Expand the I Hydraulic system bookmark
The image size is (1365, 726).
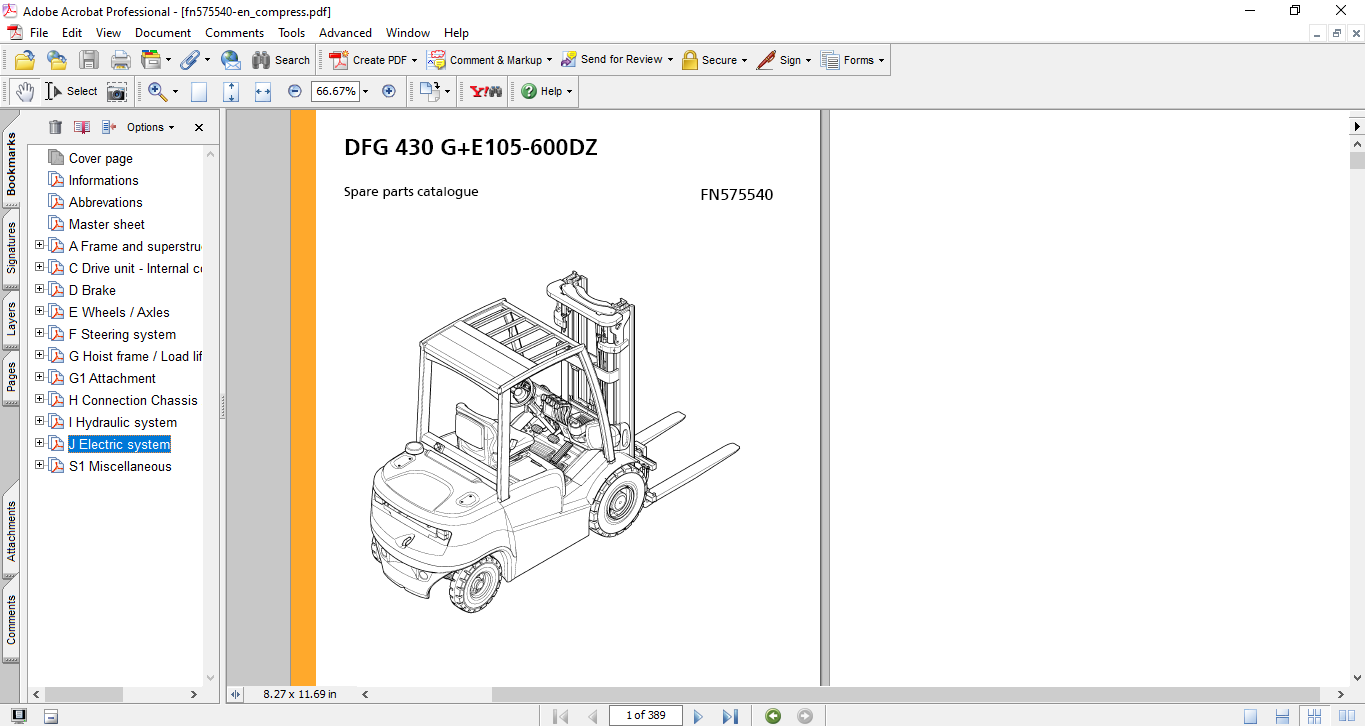[40, 421]
